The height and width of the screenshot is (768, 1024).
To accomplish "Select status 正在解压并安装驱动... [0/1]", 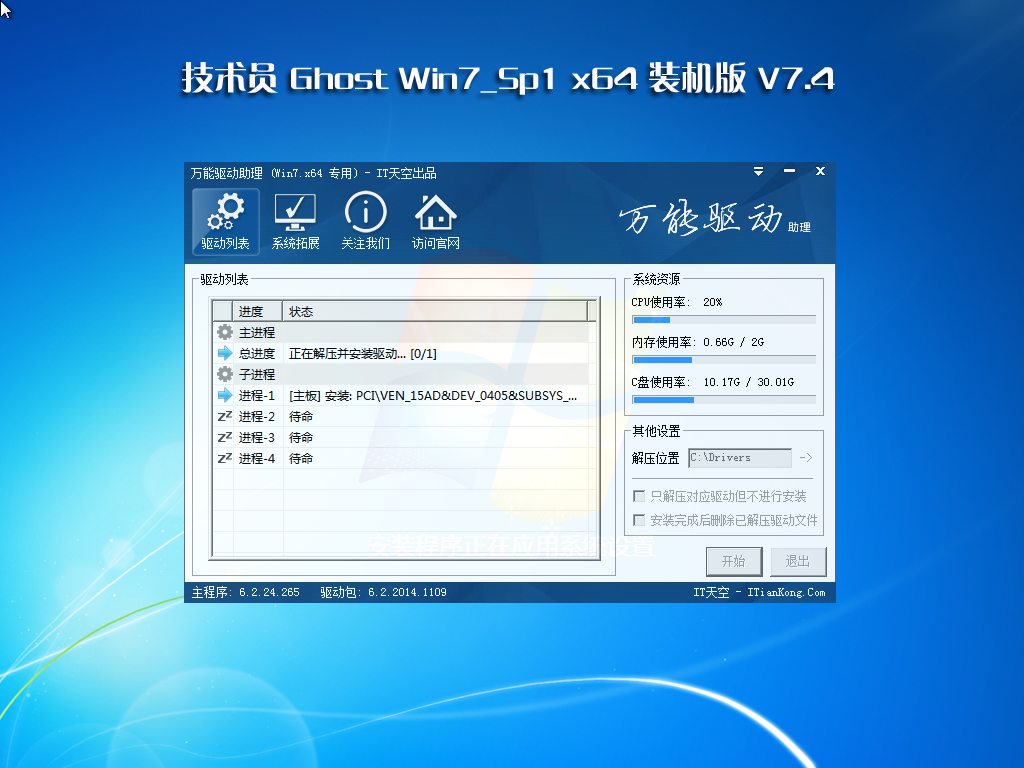I will point(362,353).
